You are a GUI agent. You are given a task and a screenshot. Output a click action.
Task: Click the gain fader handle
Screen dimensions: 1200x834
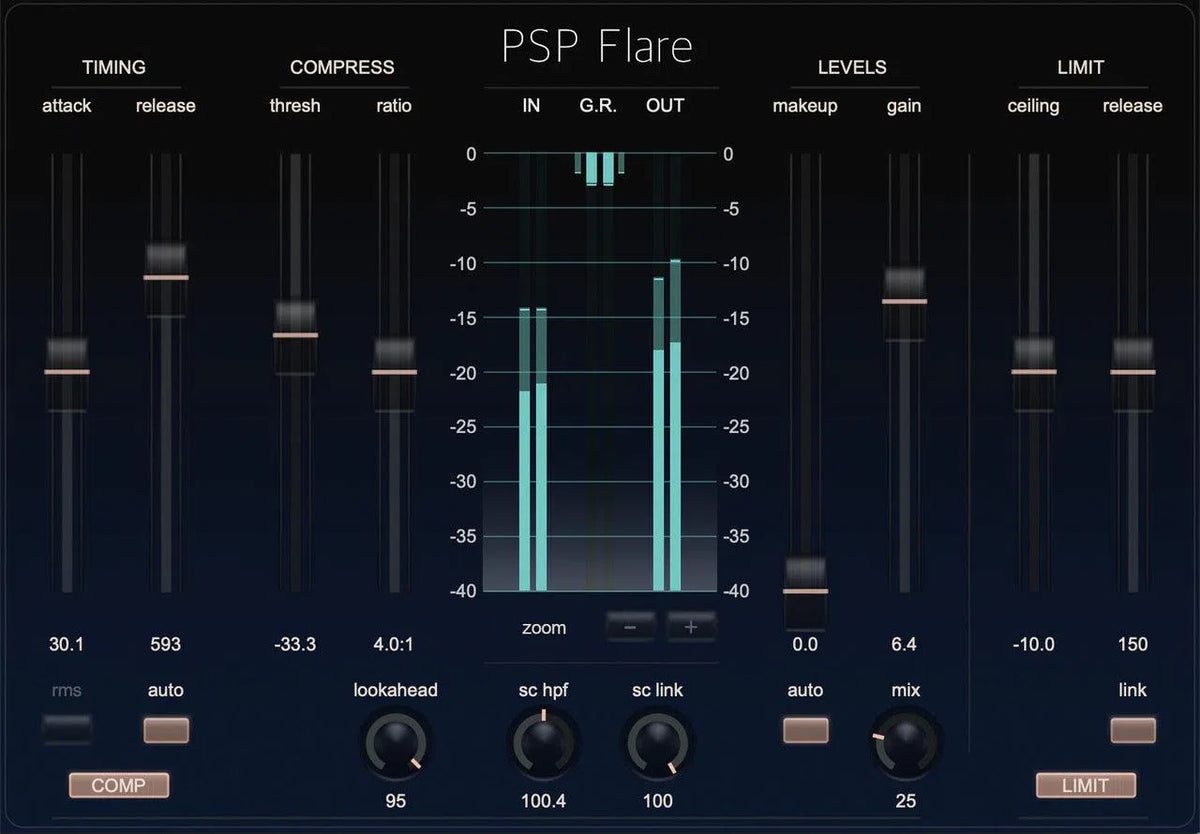[x=903, y=300]
